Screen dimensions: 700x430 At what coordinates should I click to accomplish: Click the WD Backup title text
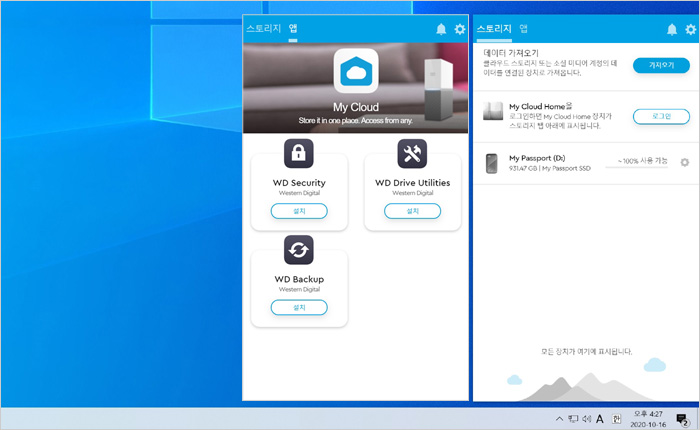[299, 279]
